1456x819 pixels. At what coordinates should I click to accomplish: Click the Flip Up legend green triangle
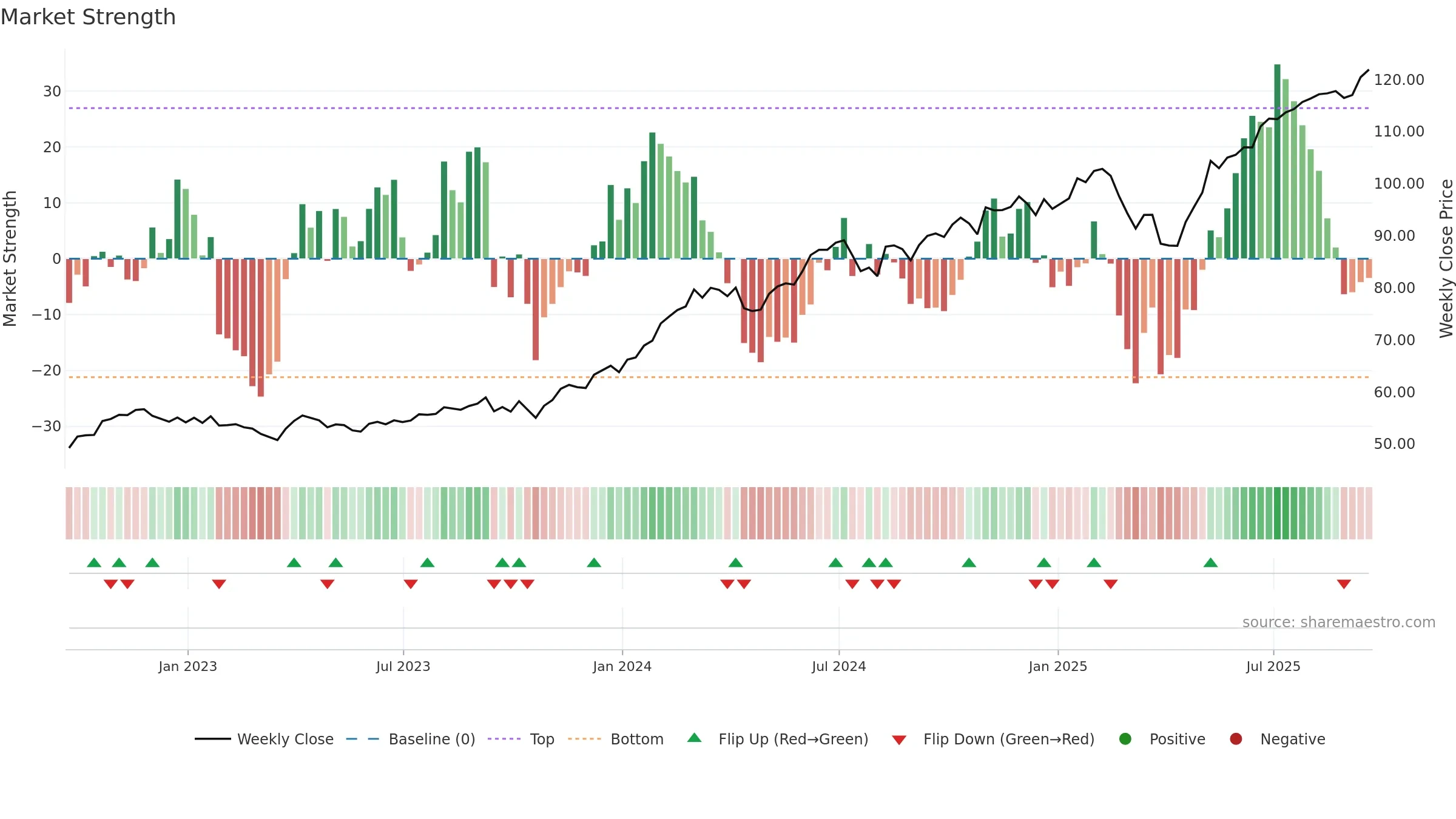click(x=695, y=738)
